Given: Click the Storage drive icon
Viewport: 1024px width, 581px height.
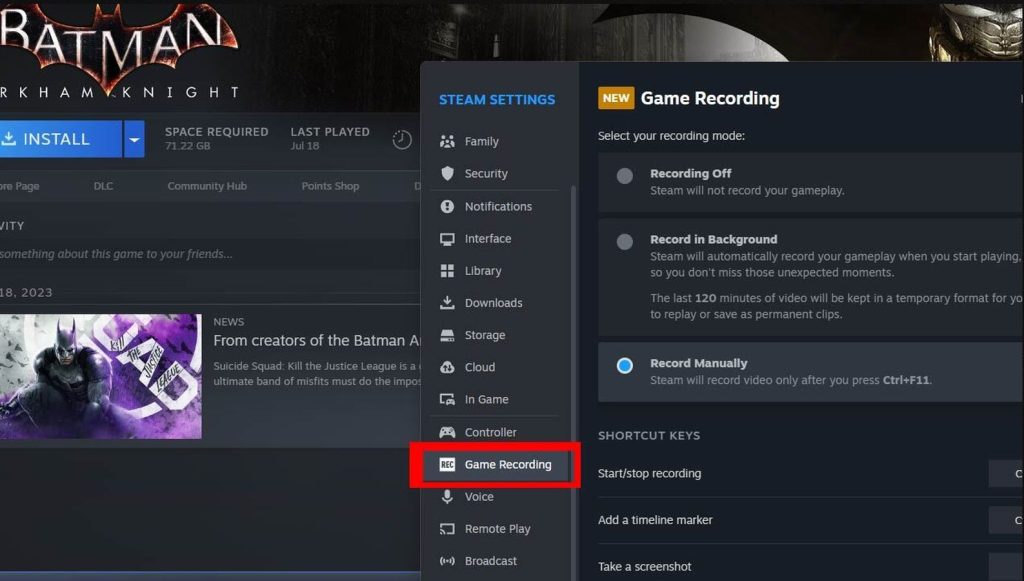Looking at the screenshot, I should (x=447, y=335).
